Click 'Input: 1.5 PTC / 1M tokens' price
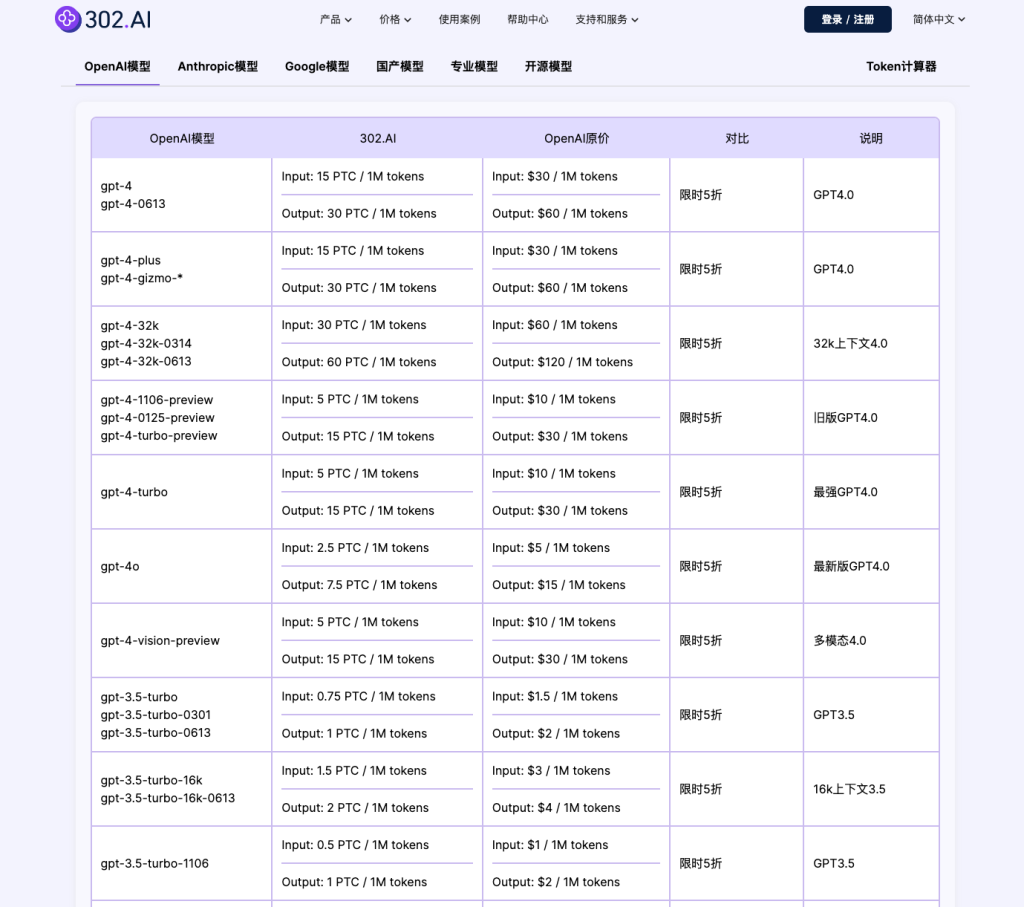This screenshot has height=907, width=1024. pyautogui.click(x=354, y=771)
